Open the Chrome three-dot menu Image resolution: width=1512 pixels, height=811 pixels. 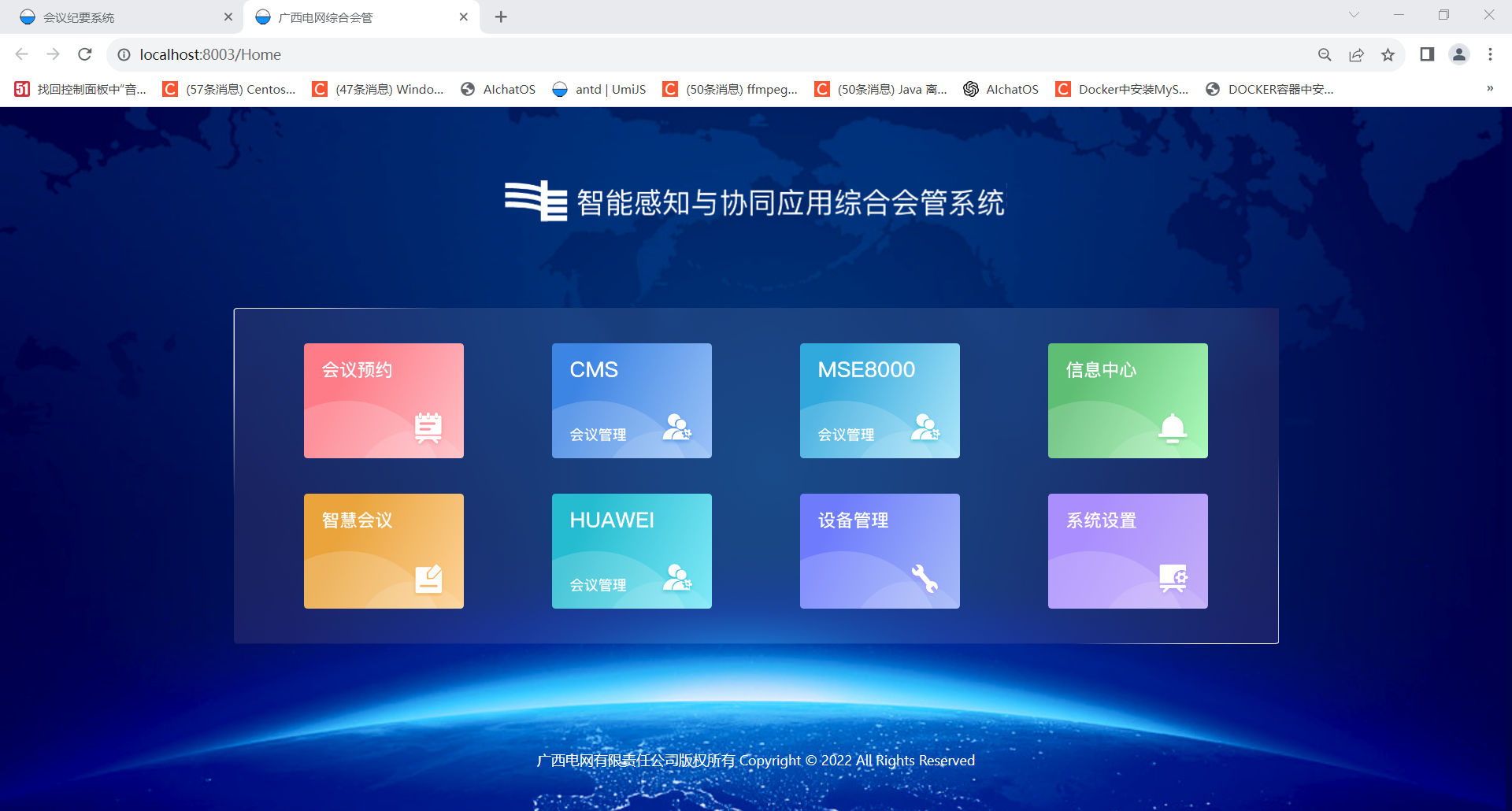click(x=1490, y=54)
